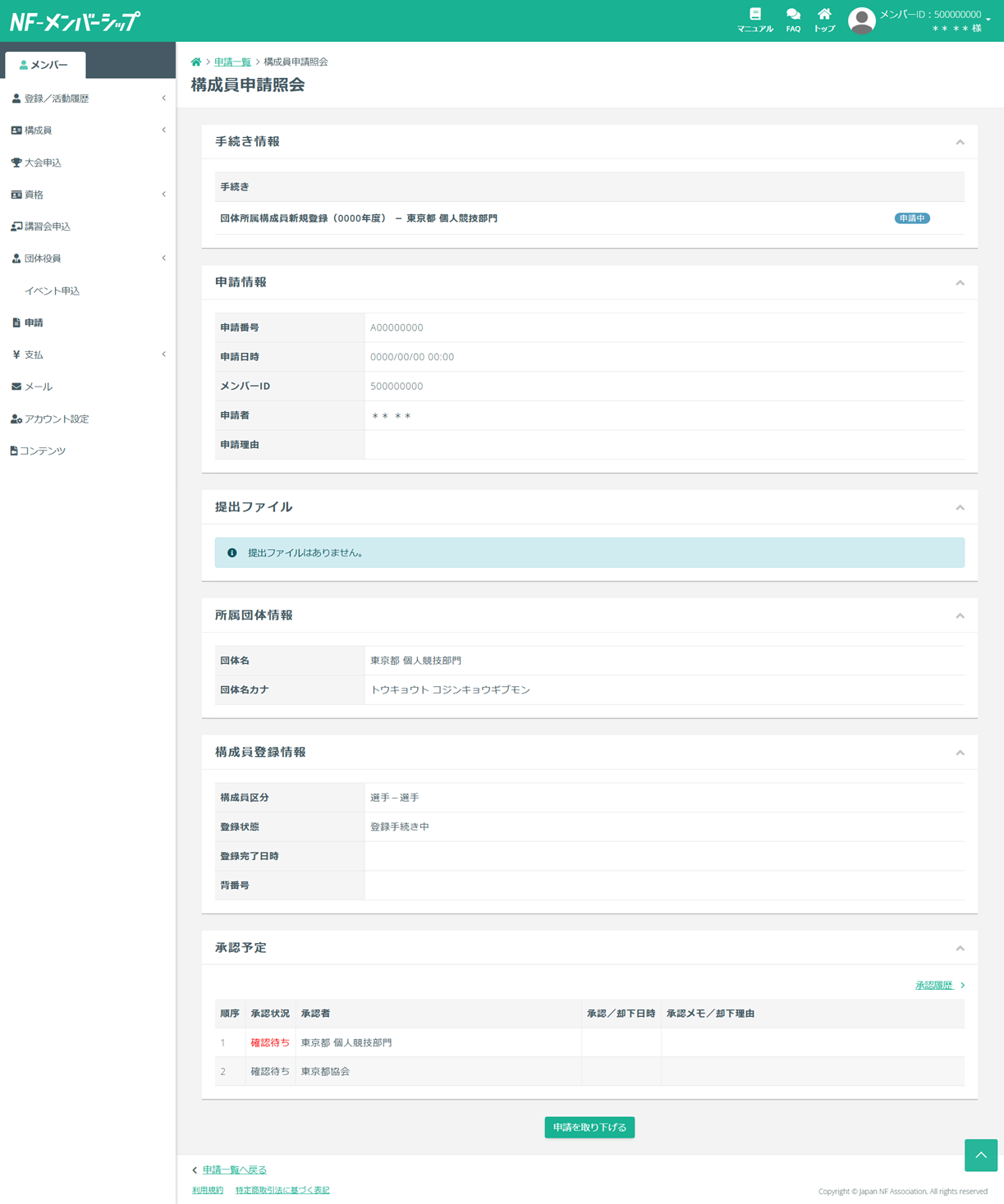The height and width of the screenshot is (1204, 1004).
Task: Click the 申請中 status badge
Action: point(912,218)
